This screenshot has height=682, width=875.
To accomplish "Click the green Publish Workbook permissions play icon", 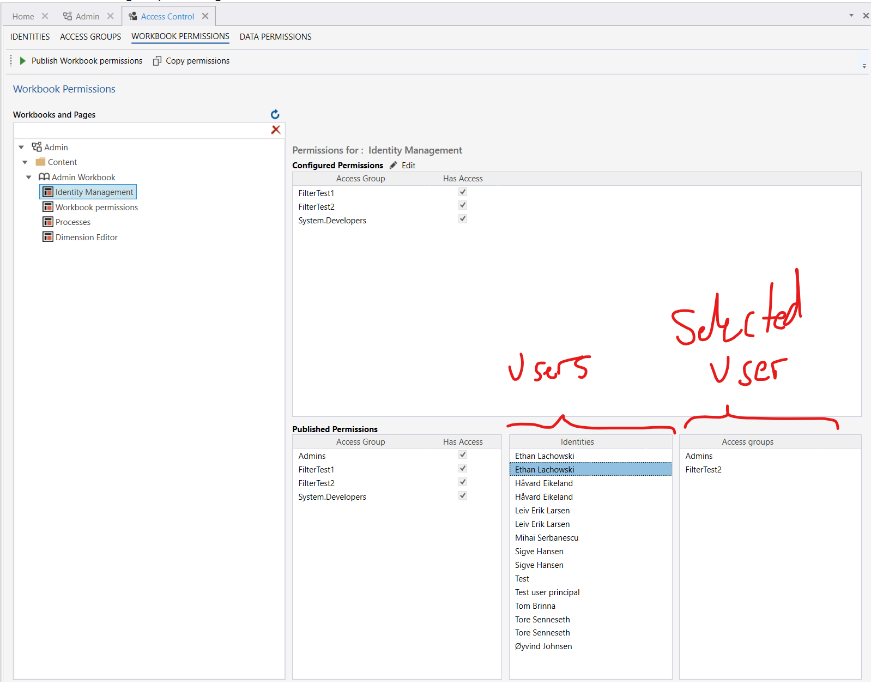I will coord(23,61).
